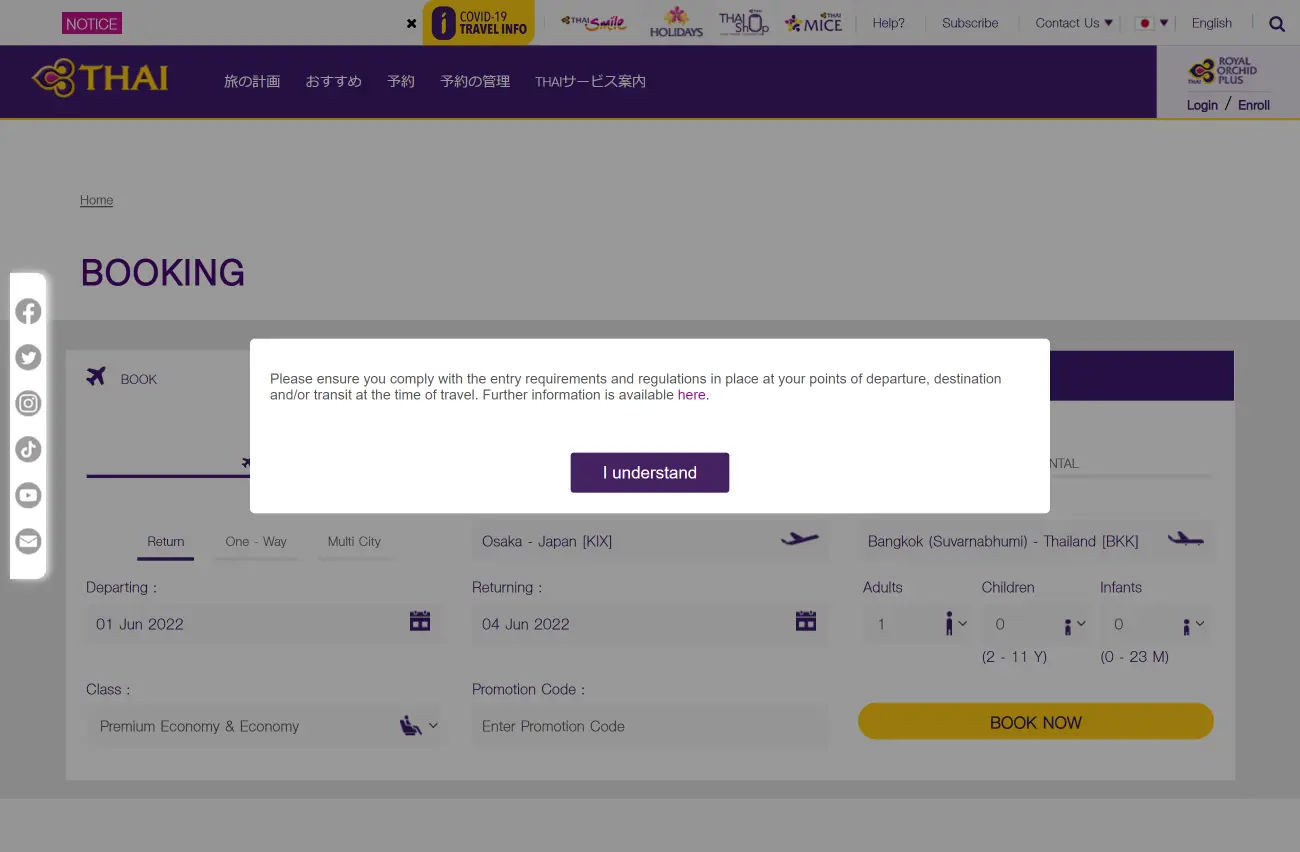This screenshot has height=852, width=1300.
Task: Click the THAI airline home logo
Action: [100, 78]
